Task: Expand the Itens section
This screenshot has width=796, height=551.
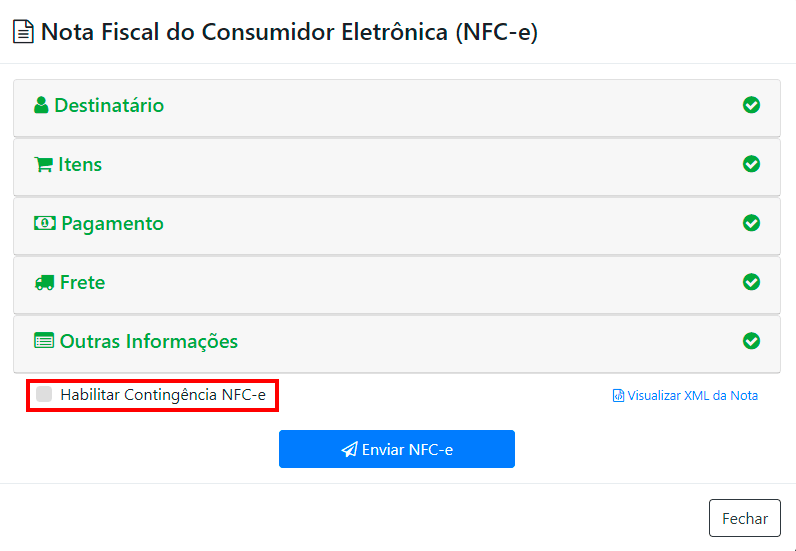Action: click(x=80, y=165)
